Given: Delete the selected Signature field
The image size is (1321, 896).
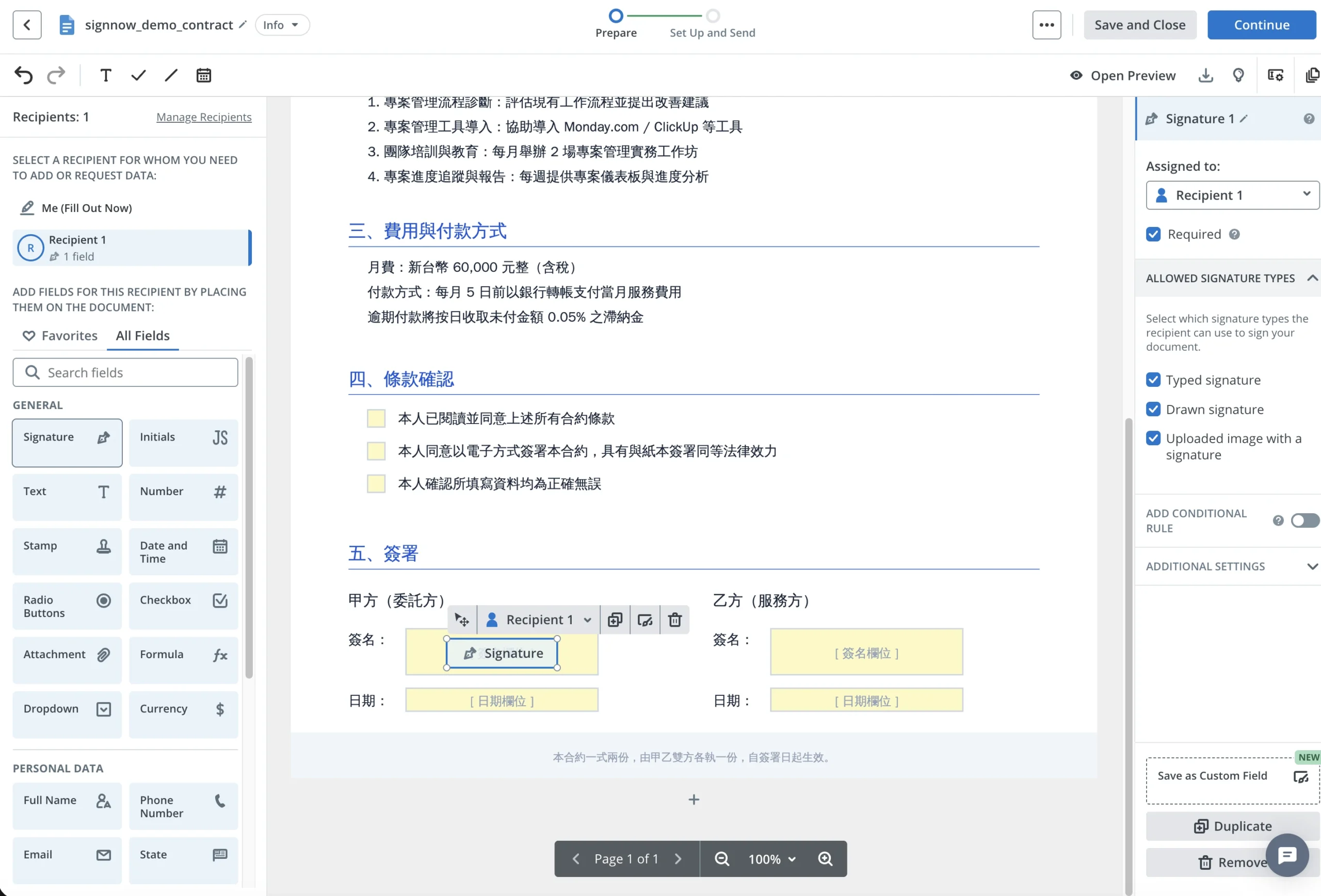Looking at the screenshot, I should 675,620.
